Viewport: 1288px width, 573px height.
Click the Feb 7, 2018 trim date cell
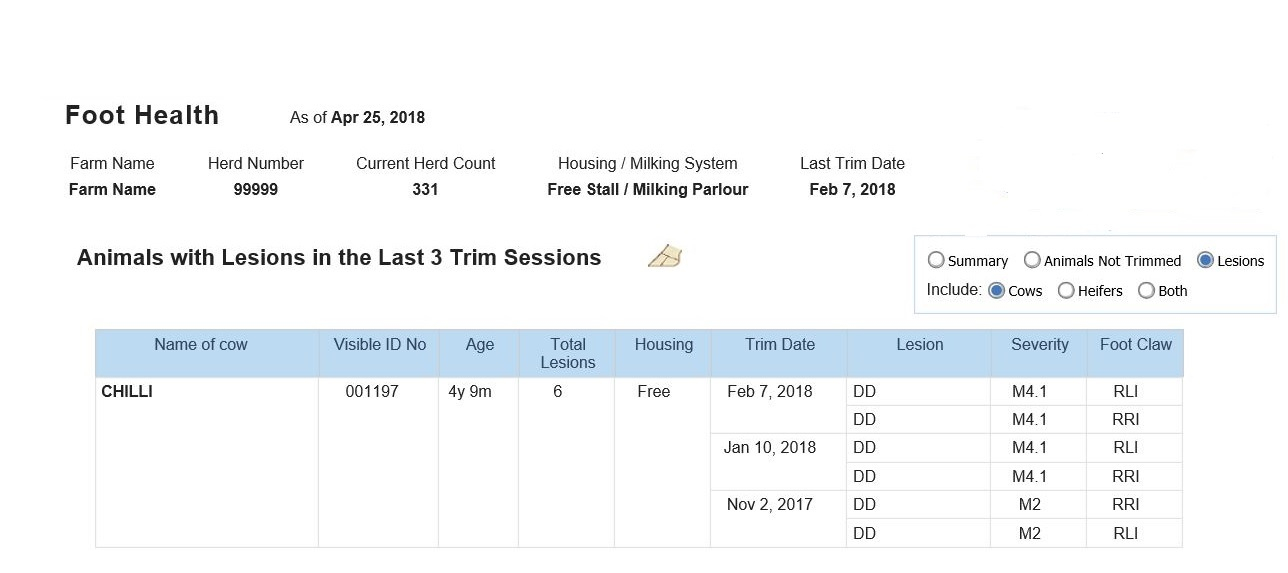pyautogui.click(x=770, y=391)
